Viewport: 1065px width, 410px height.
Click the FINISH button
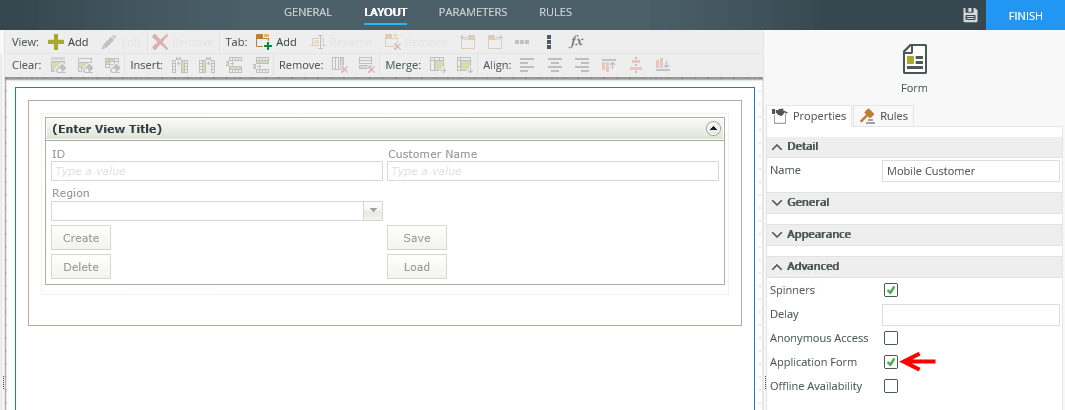coord(1025,16)
